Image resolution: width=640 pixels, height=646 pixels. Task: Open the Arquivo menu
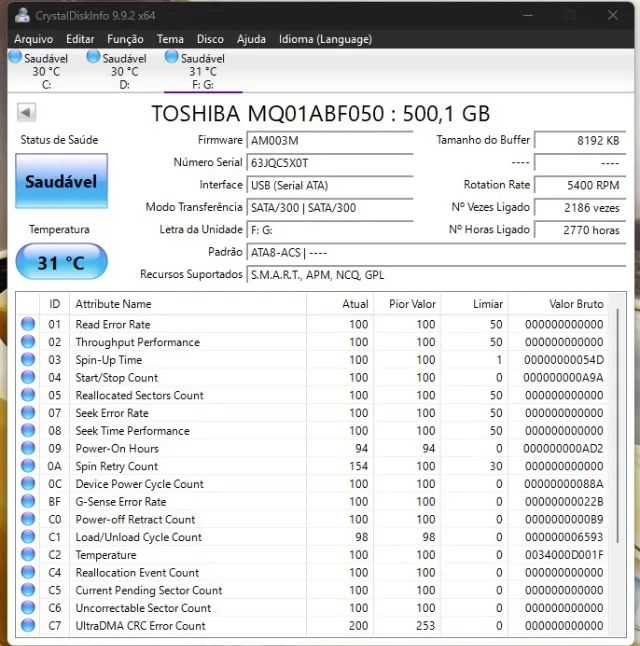point(33,39)
